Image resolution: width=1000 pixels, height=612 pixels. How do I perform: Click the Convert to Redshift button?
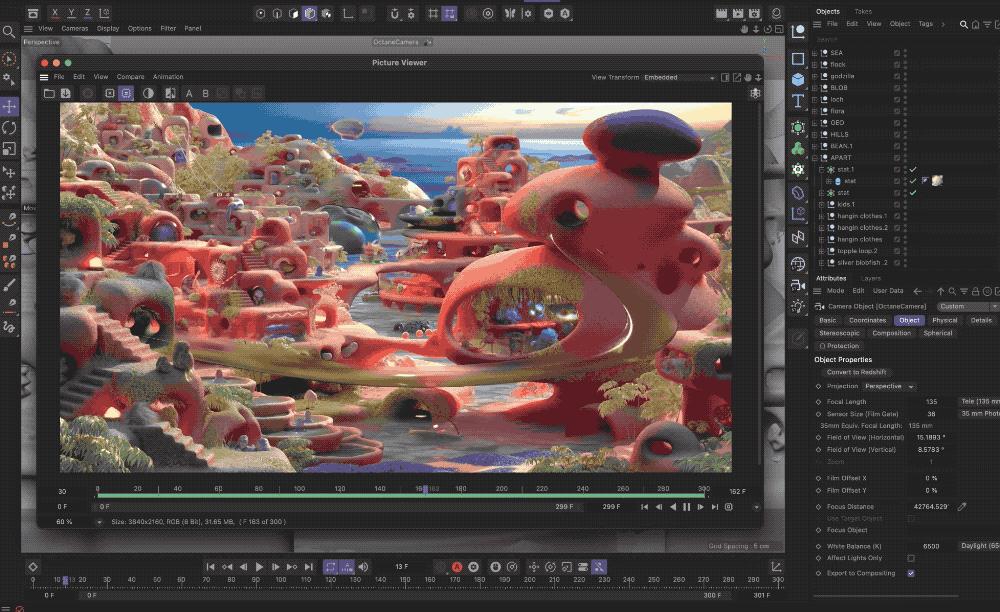coord(855,372)
